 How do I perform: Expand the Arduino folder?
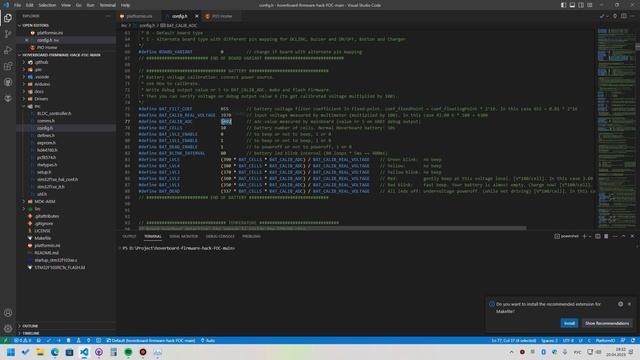(42, 84)
